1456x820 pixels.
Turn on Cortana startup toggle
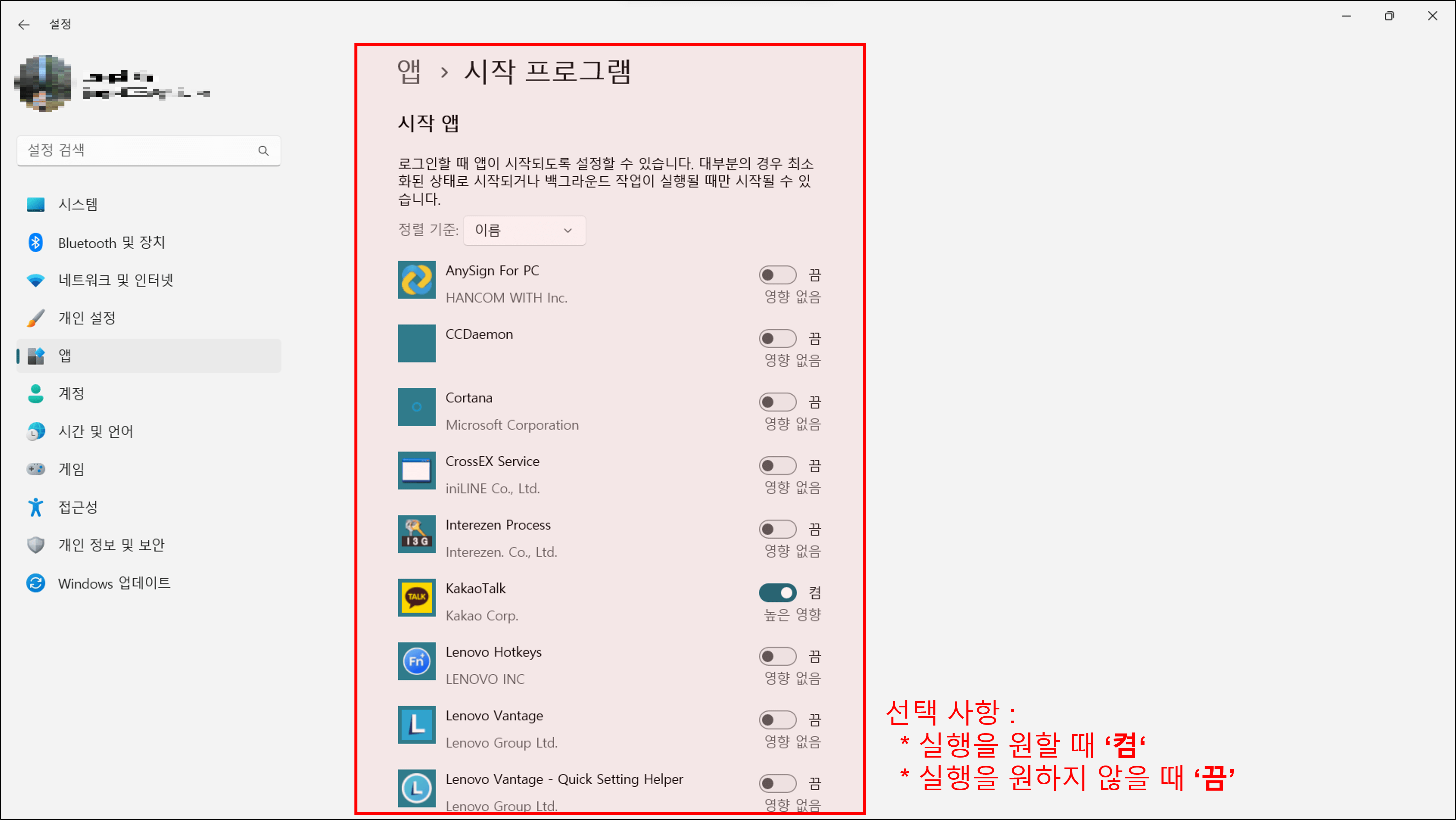(x=777, y=402)
